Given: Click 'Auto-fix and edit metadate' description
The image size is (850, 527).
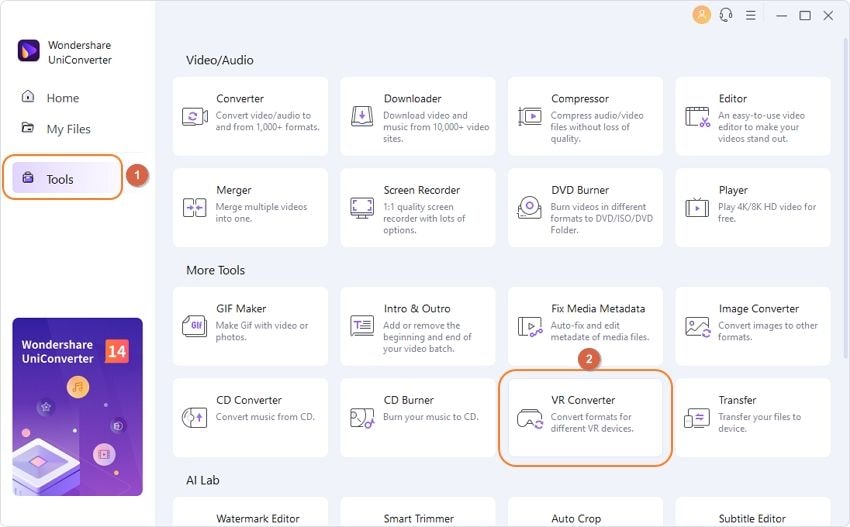Looking at the screenshot, I should click(600, 331).
